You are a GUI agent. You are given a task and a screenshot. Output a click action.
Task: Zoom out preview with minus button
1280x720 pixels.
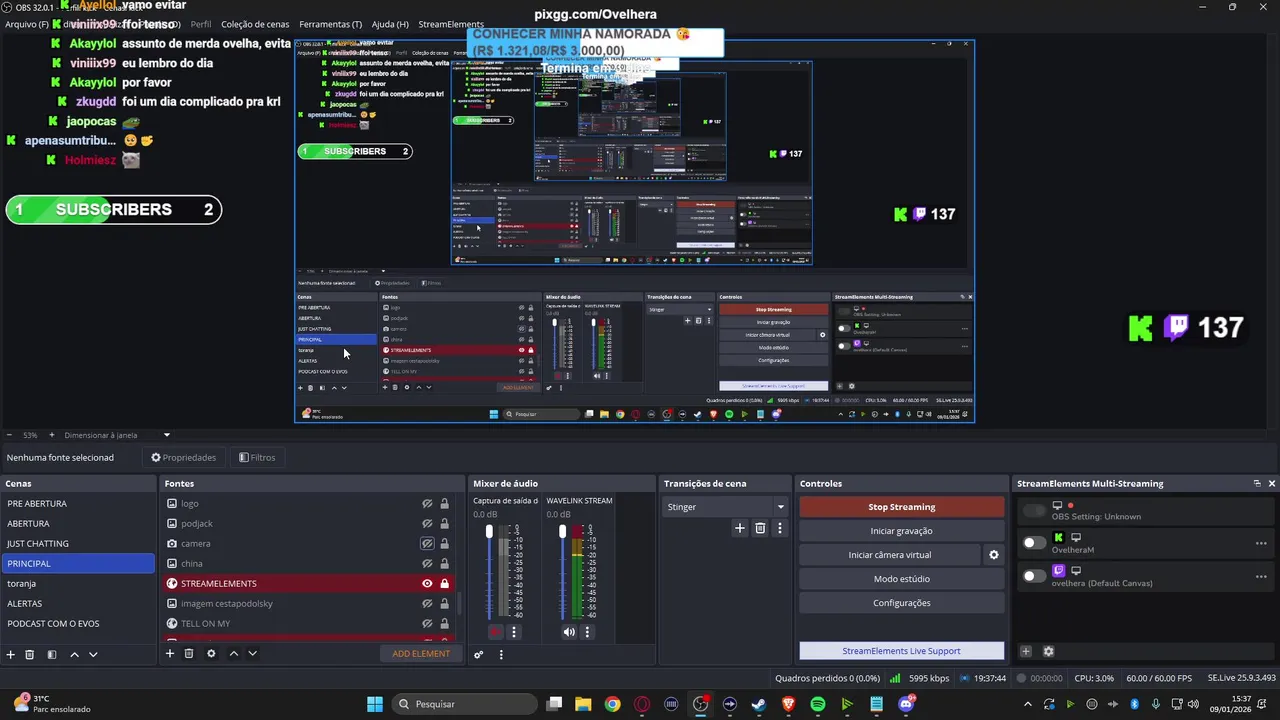click(10, 435)
